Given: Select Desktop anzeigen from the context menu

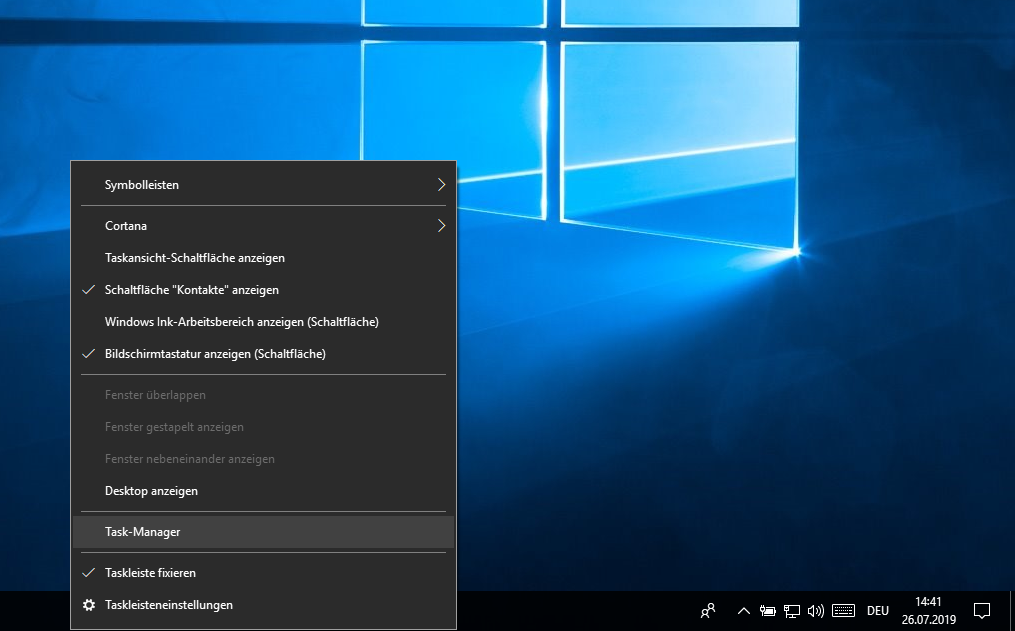Looking at the screenshot, I should click(263, 491).
